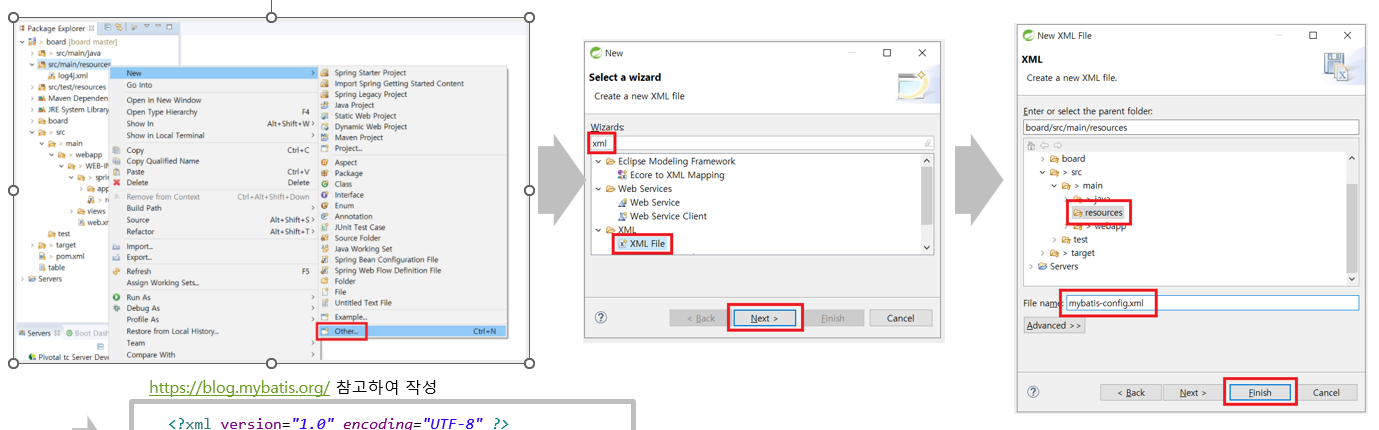Open the New submenu entry
1379x430 pixels.
click(x=215, y=73)
